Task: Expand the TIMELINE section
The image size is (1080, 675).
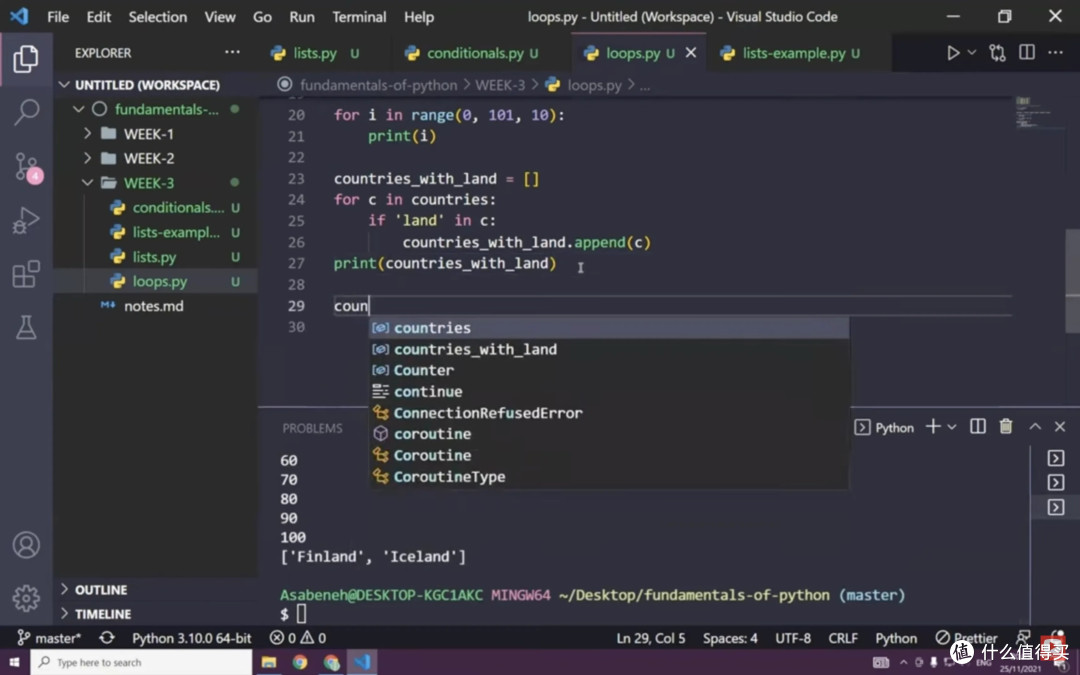Action: click(x=103, y=614)
